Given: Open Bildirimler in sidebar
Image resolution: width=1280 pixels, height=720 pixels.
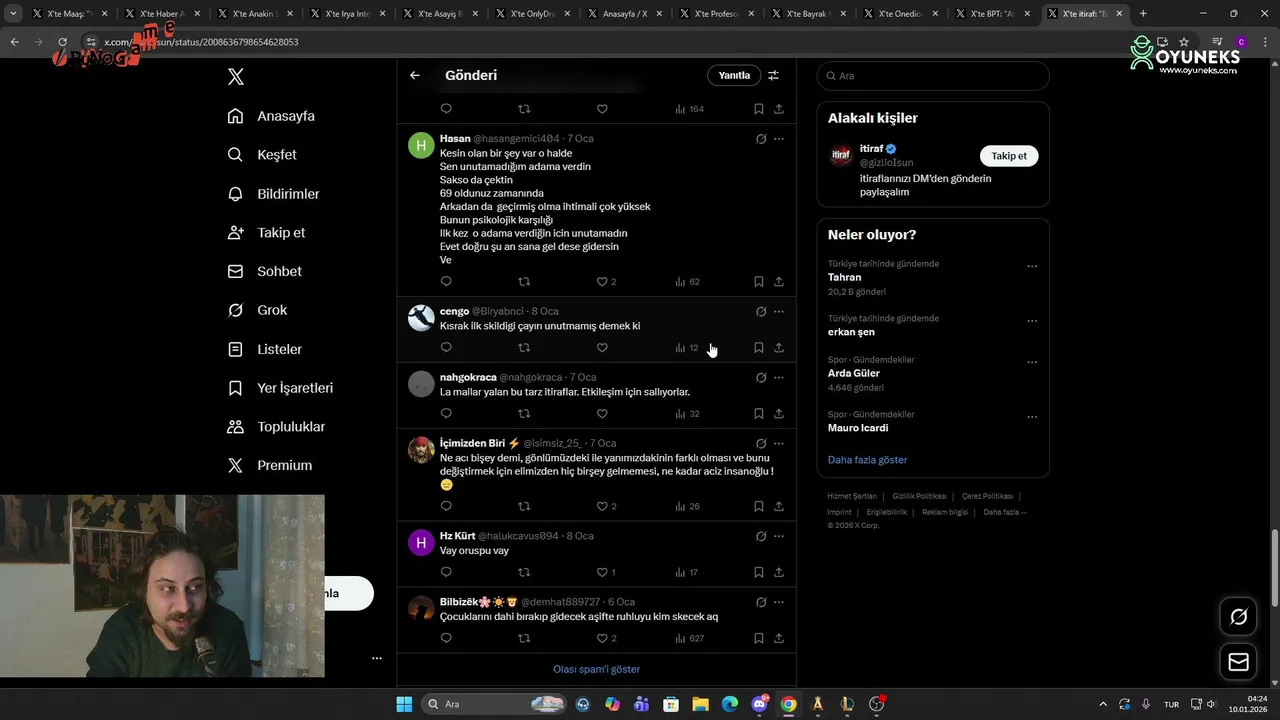Looking at the screenshot, I should tap(273, 194).
